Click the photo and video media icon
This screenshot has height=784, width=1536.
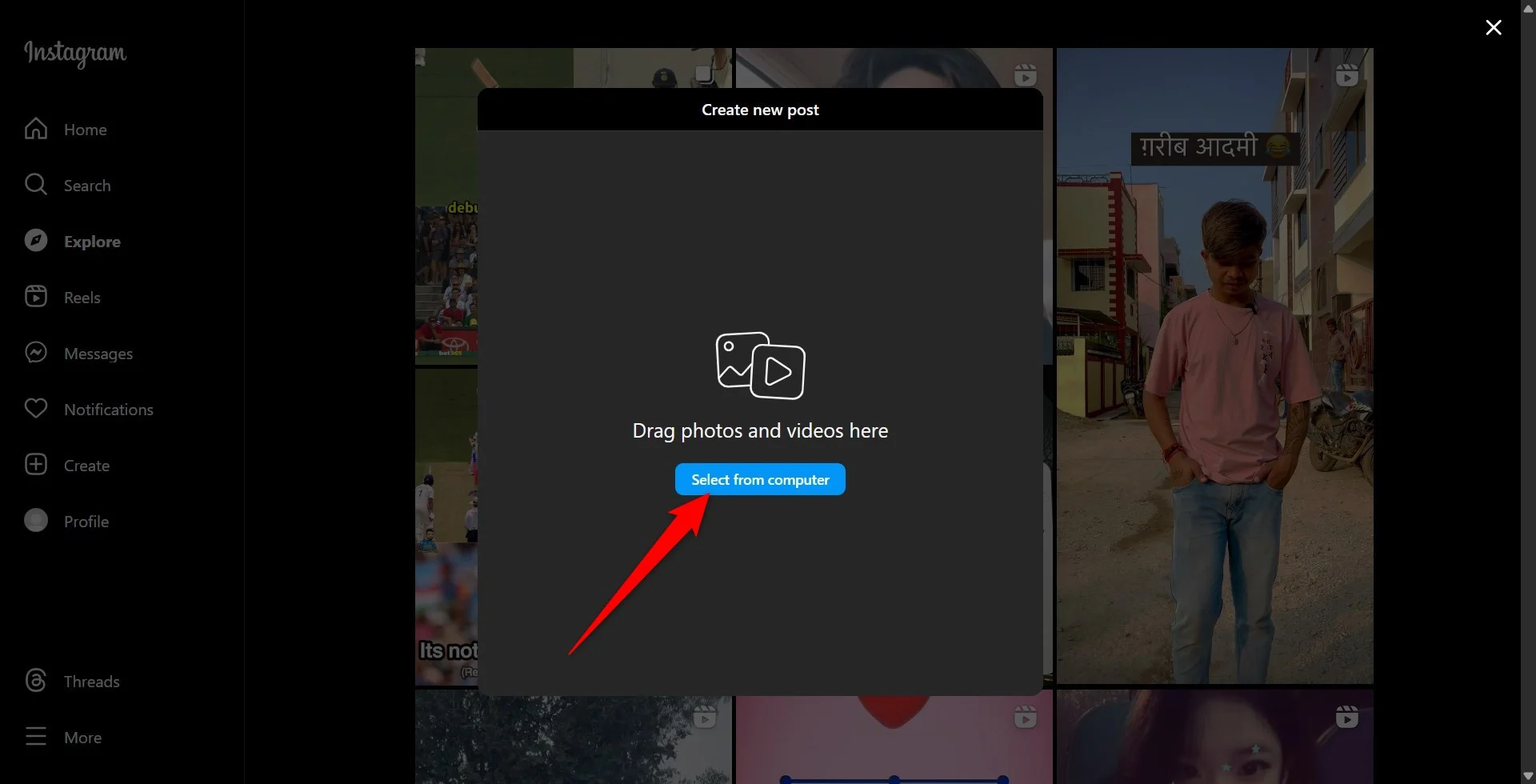(x=760, y=366)
